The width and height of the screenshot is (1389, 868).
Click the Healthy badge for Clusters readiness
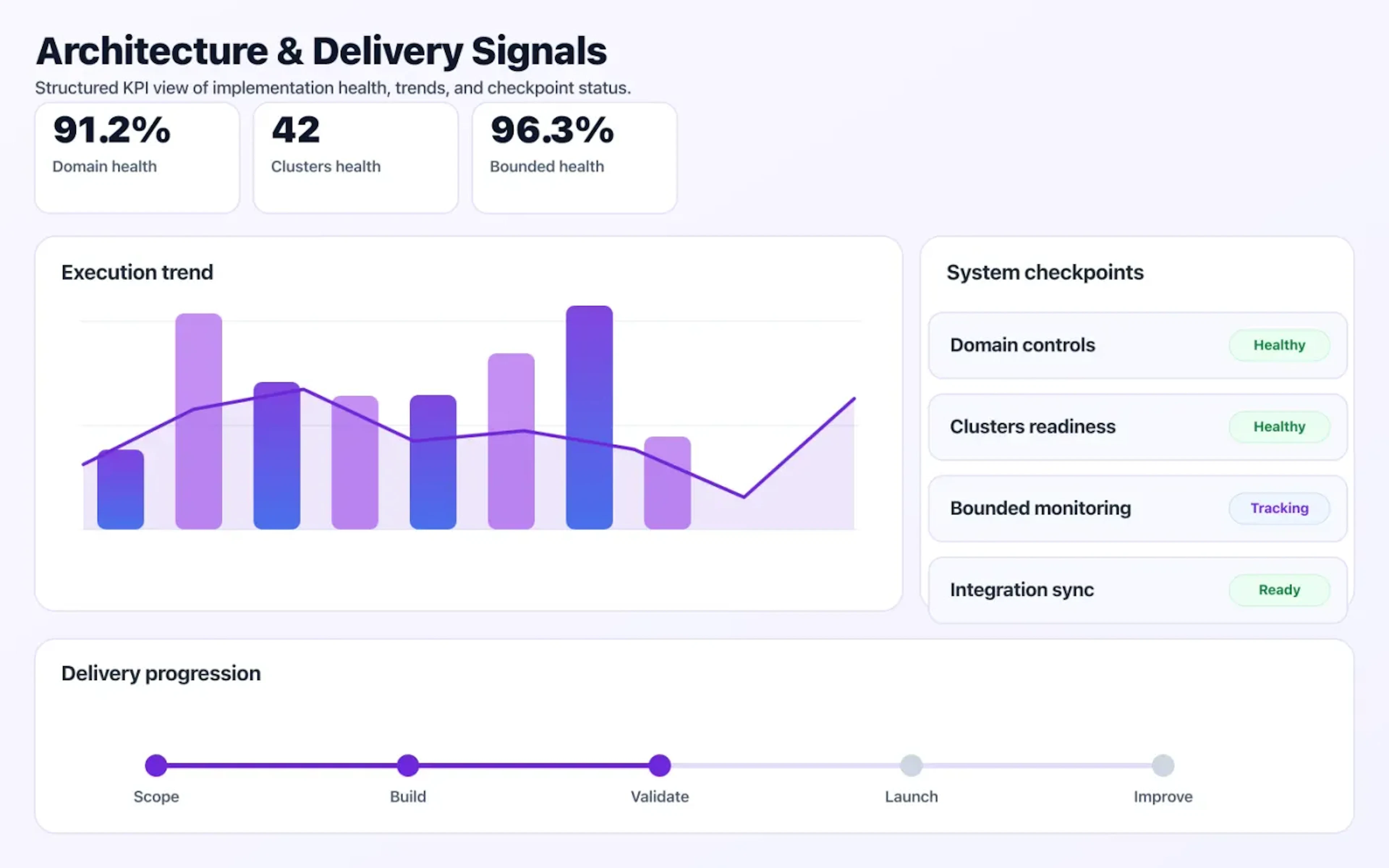tap(1279, 426)
